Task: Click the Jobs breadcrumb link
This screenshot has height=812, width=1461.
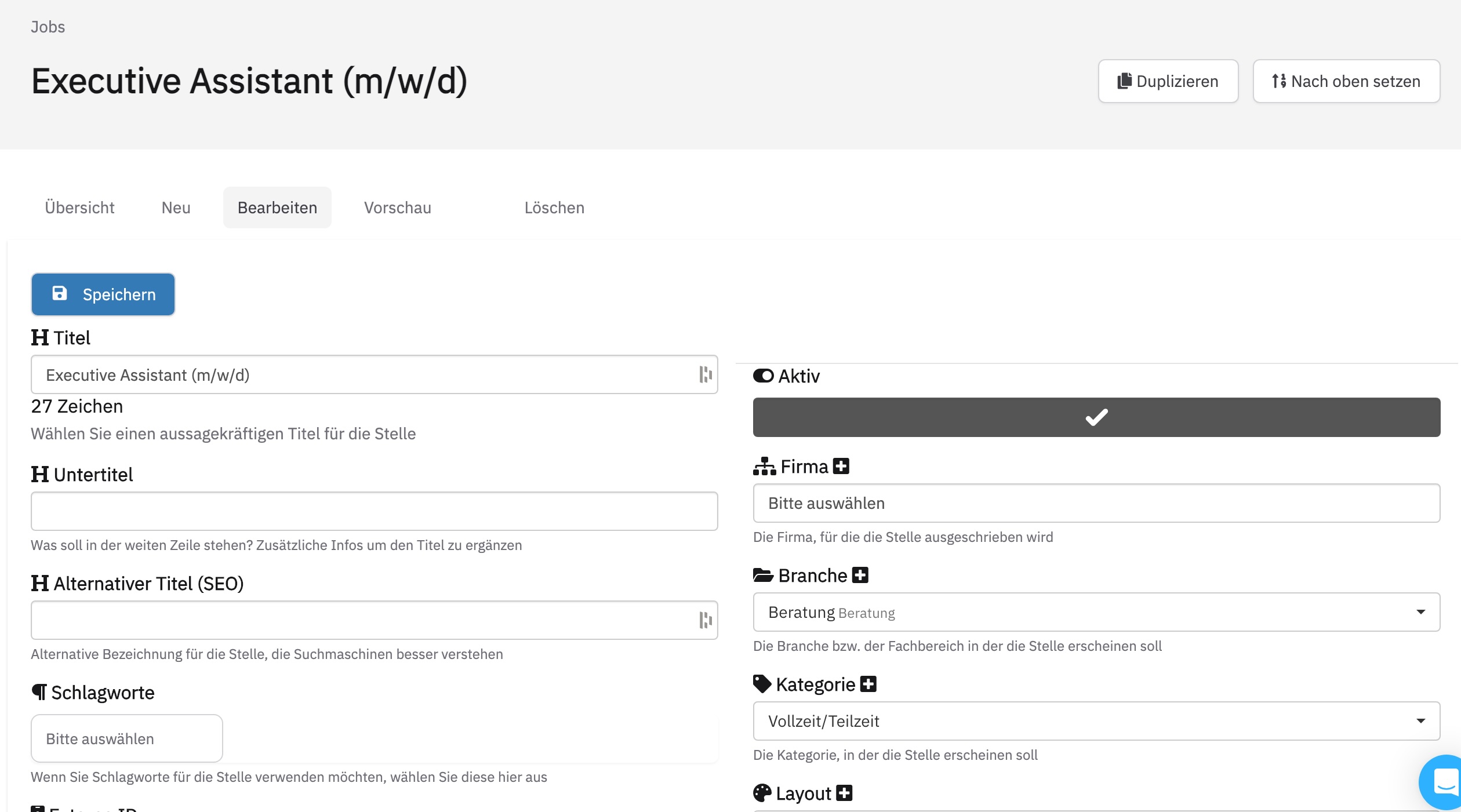Action: [x=48, y=27]
